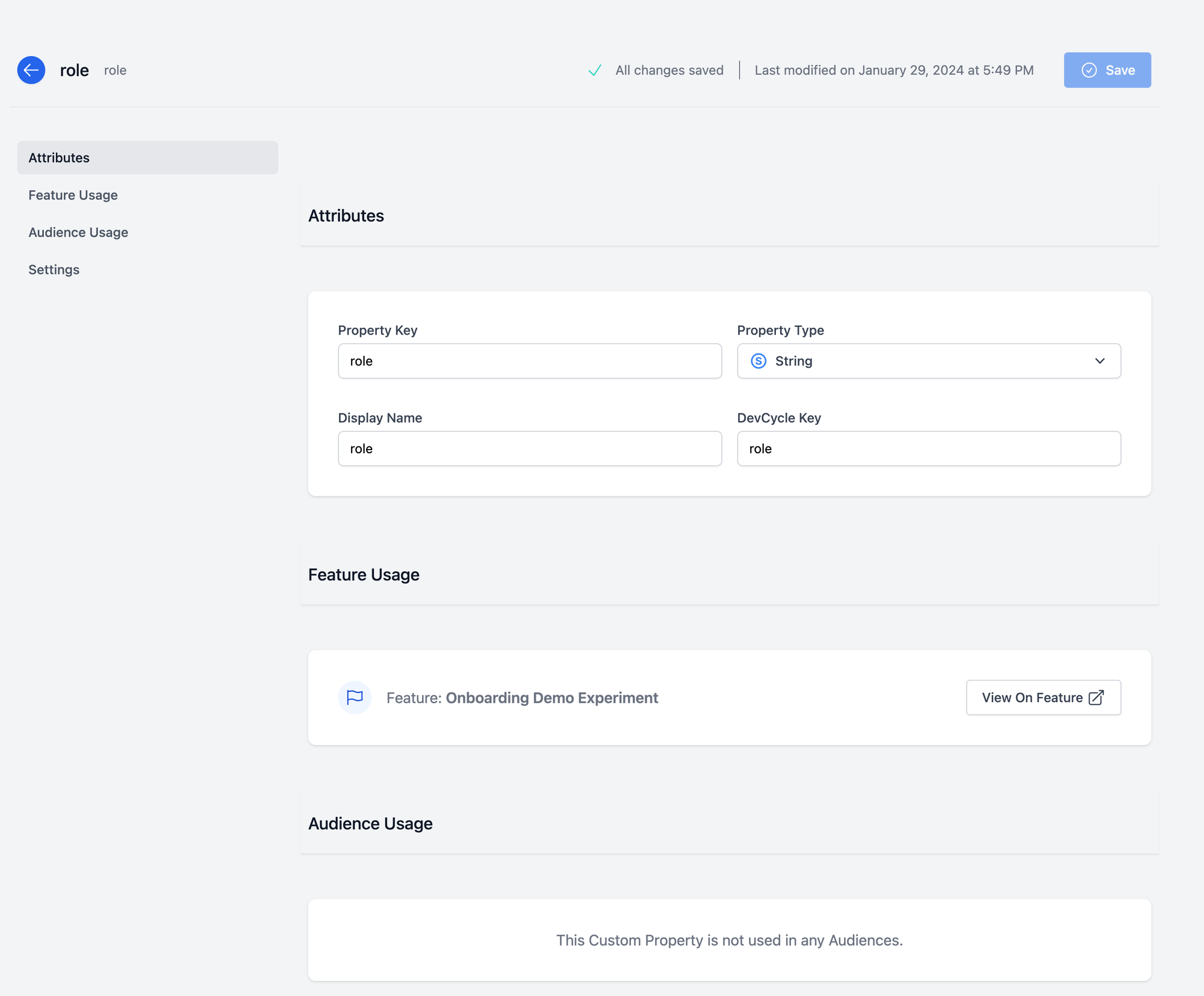Click the Property Key input field
This screenshot has width=1204, height=996.
click(x=530, y=361)
